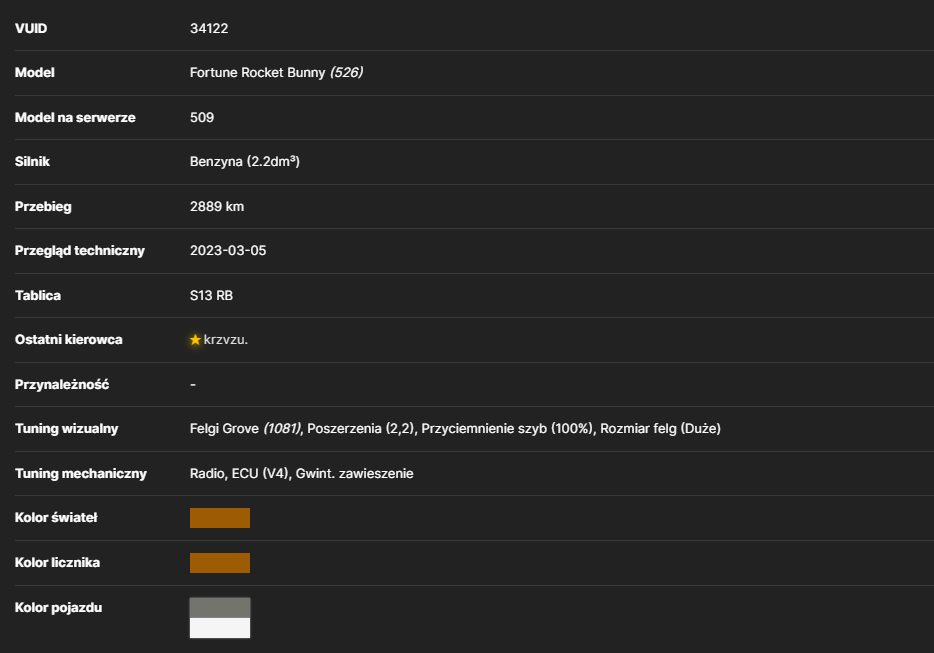
Task: Click the Ostatni kierowca label
Action: tap(69, 340)
